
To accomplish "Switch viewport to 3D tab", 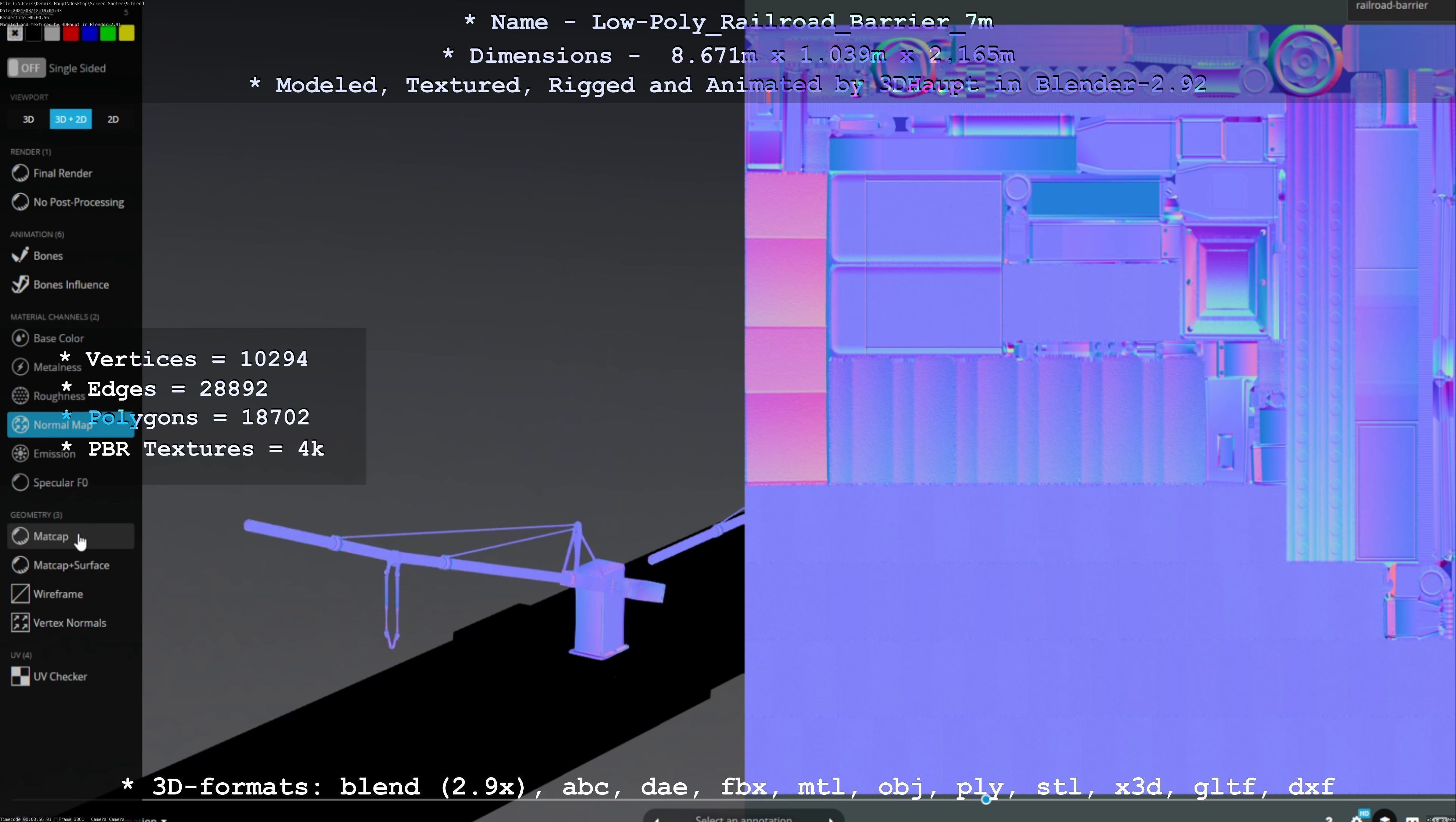I will tap(28, 119).
